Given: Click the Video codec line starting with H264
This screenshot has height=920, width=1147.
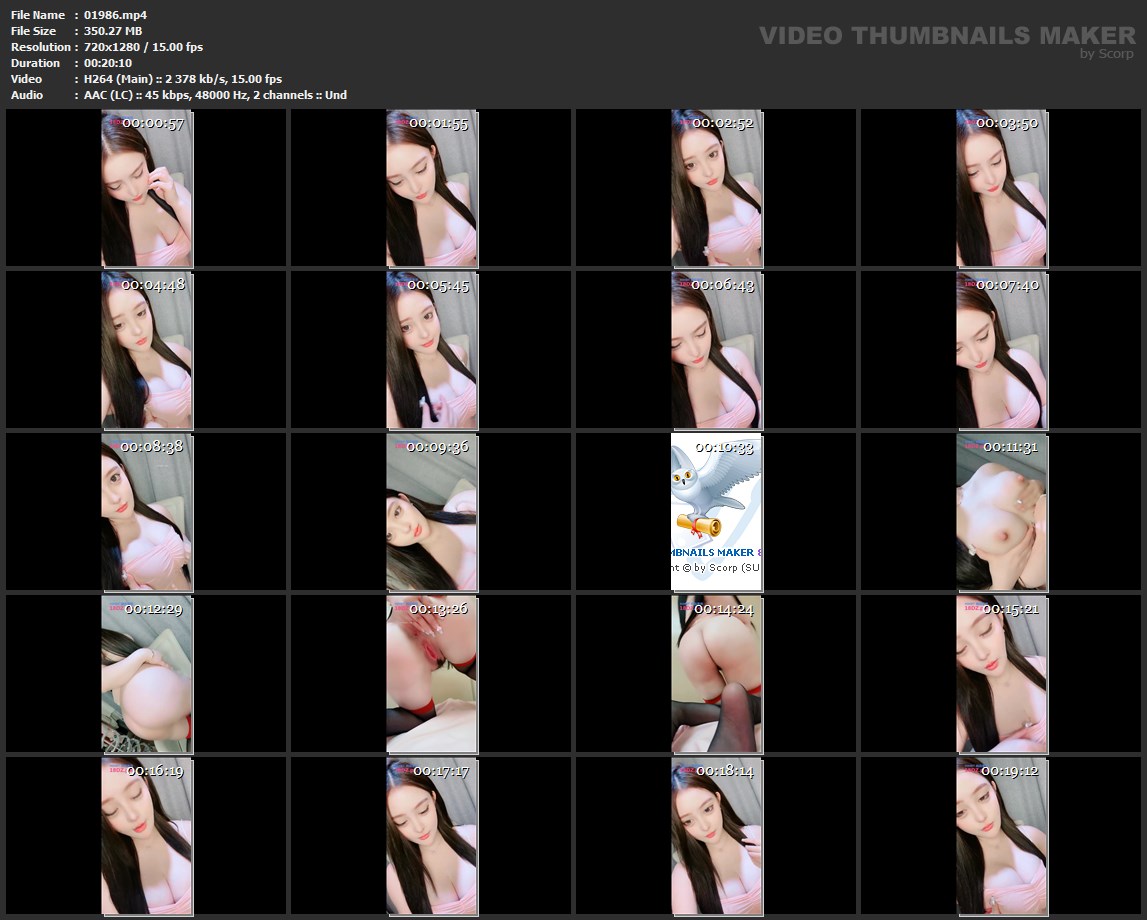Looking at the screenshot, I should coord(182,79).
